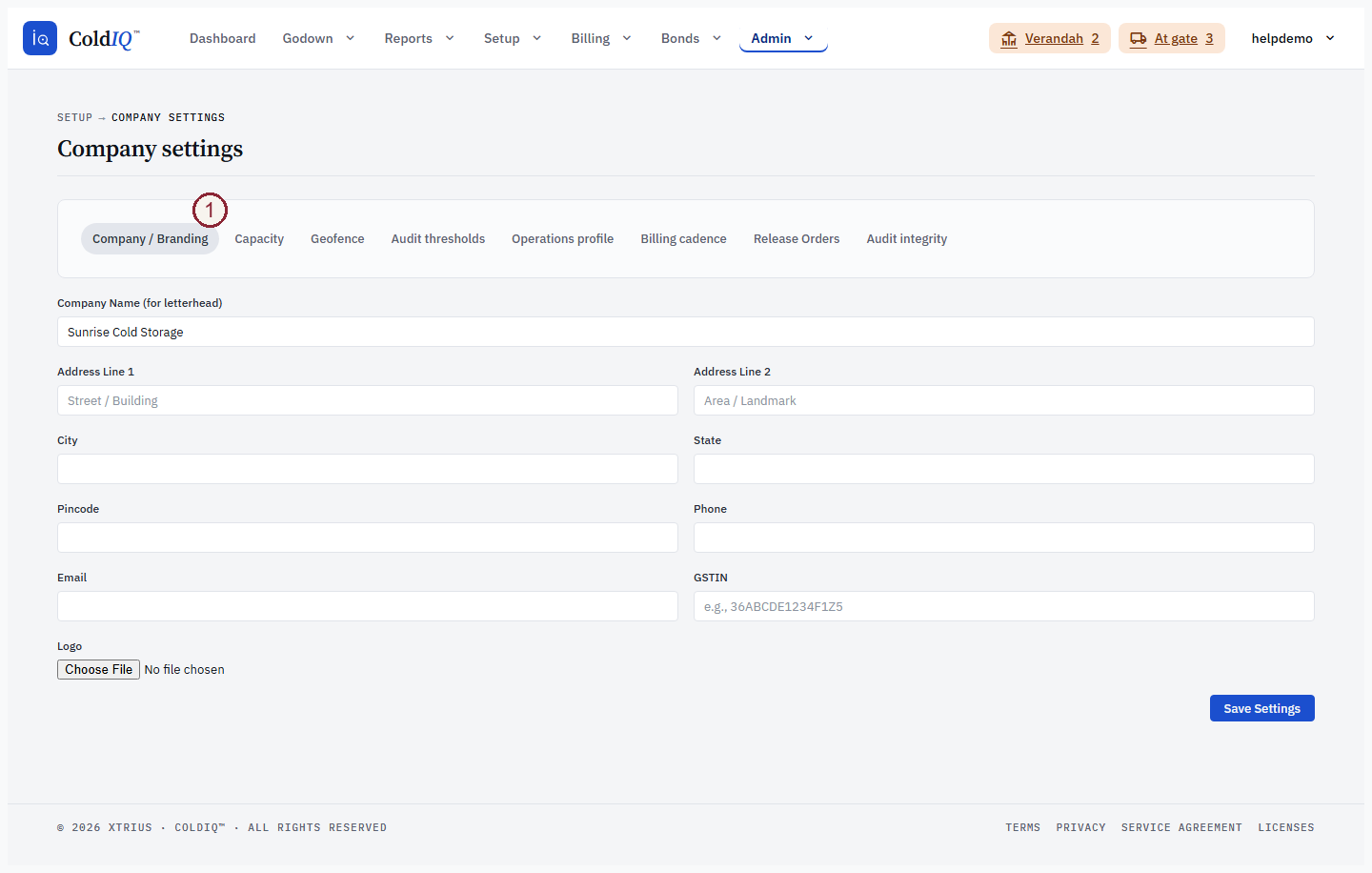Image resolution: width=1372 pixels, height=873 pixels.
Task: Click the 'Company settings' heading
Action: click(x=150, y=149)
